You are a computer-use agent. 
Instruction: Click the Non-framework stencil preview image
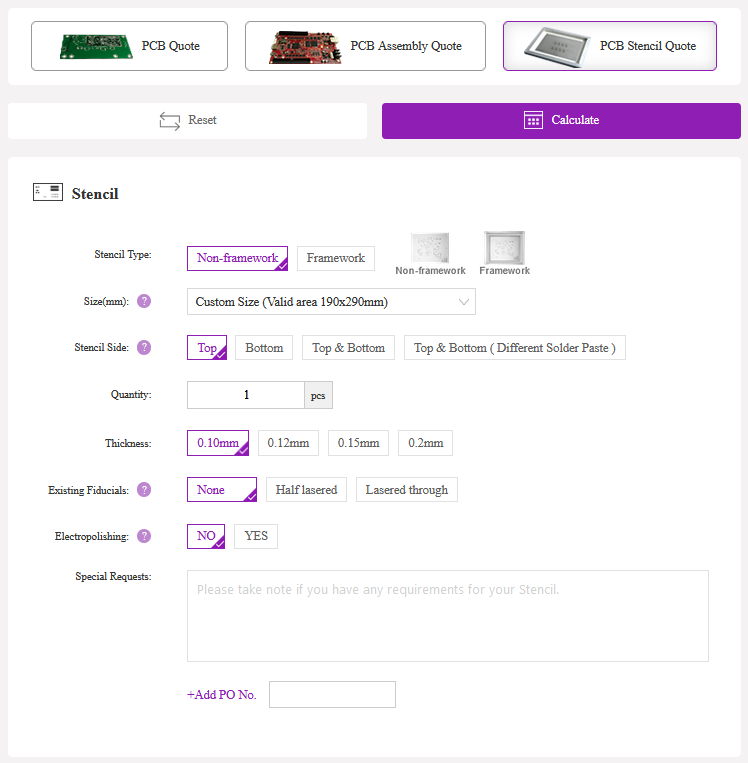pyautogui.click(x=430, y=248)
